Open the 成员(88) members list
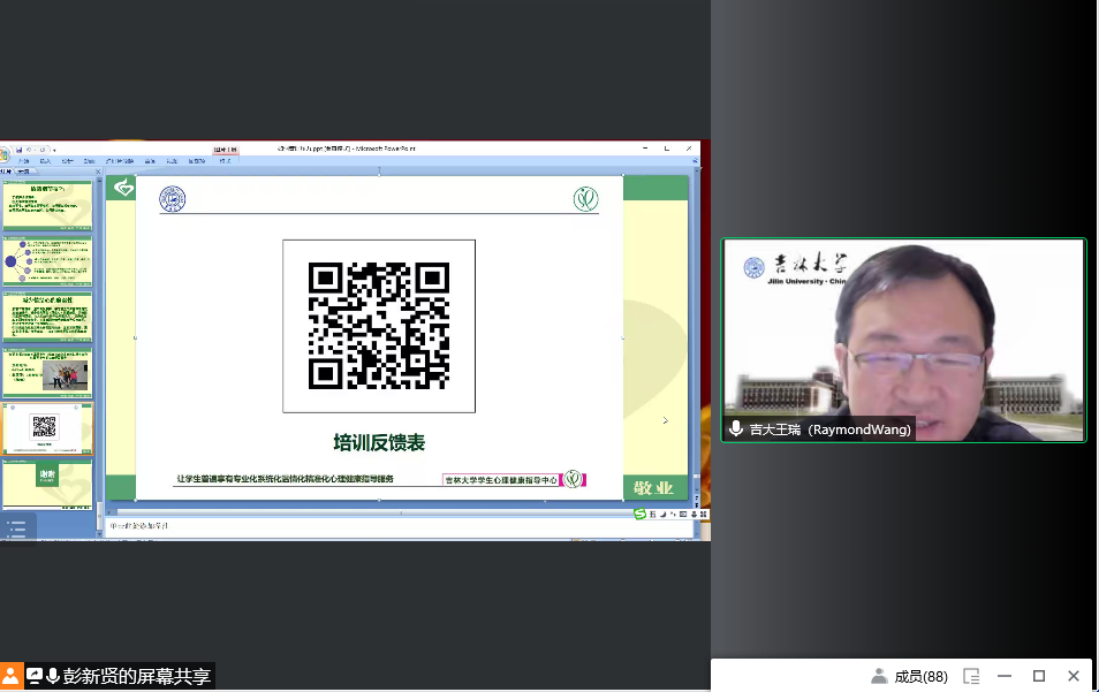This screenshot has height=692, width=1100. tap(909, 676)
